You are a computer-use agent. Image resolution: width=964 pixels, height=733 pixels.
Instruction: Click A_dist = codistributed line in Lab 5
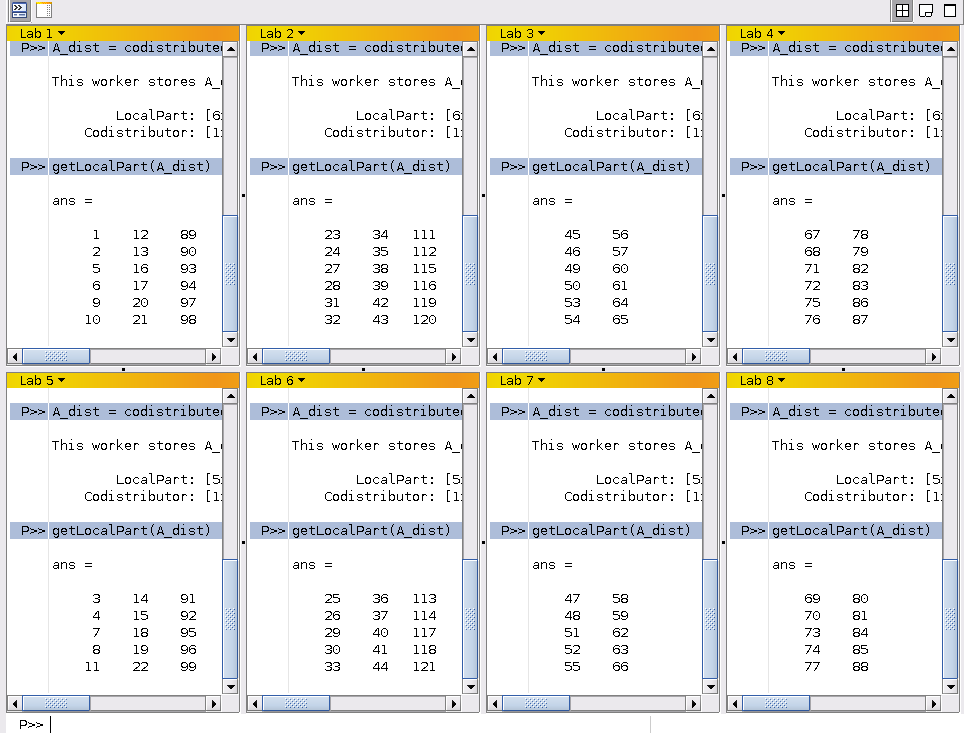point(136,411)
